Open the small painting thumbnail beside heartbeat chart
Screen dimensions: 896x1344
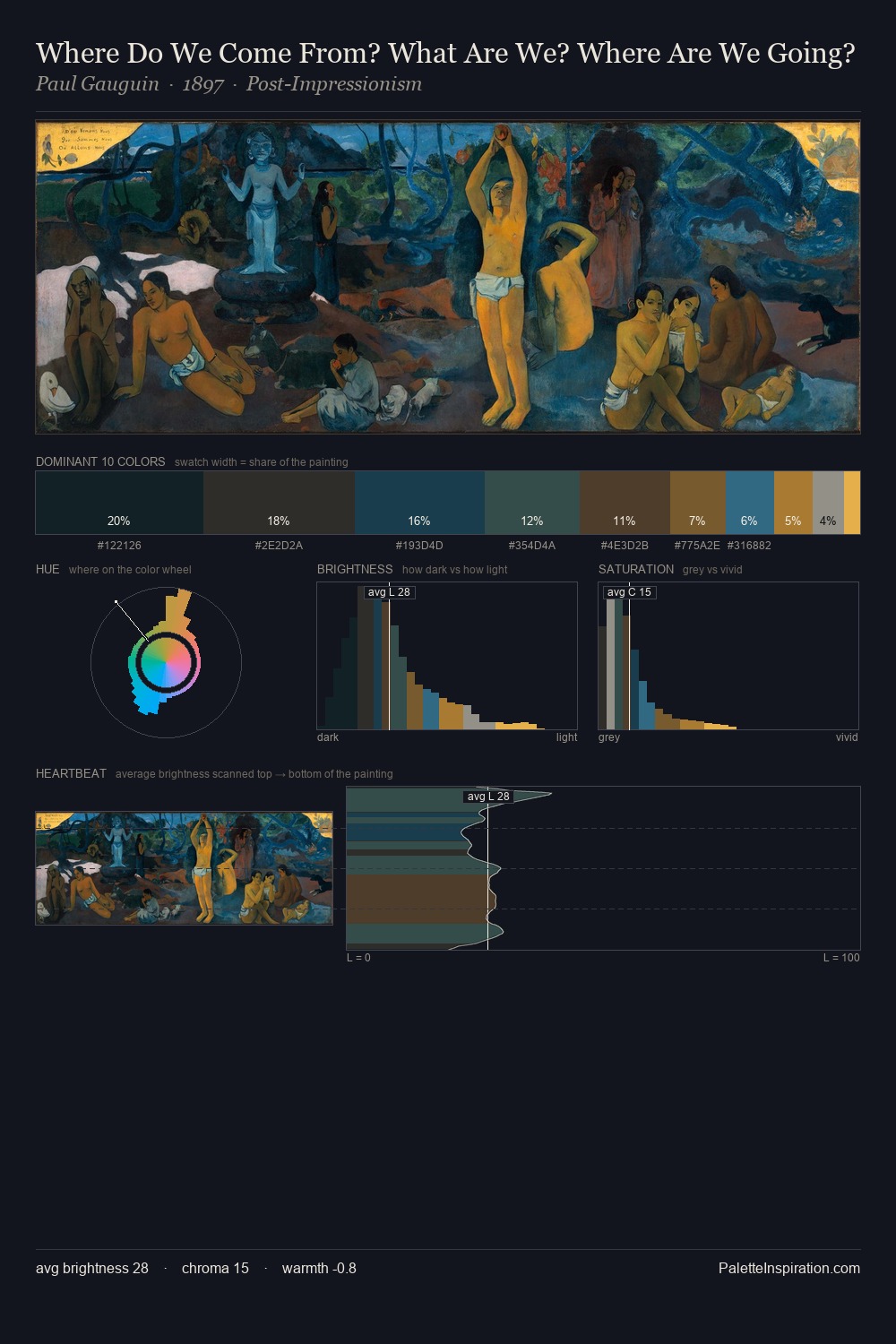click(x=184, y=868)
